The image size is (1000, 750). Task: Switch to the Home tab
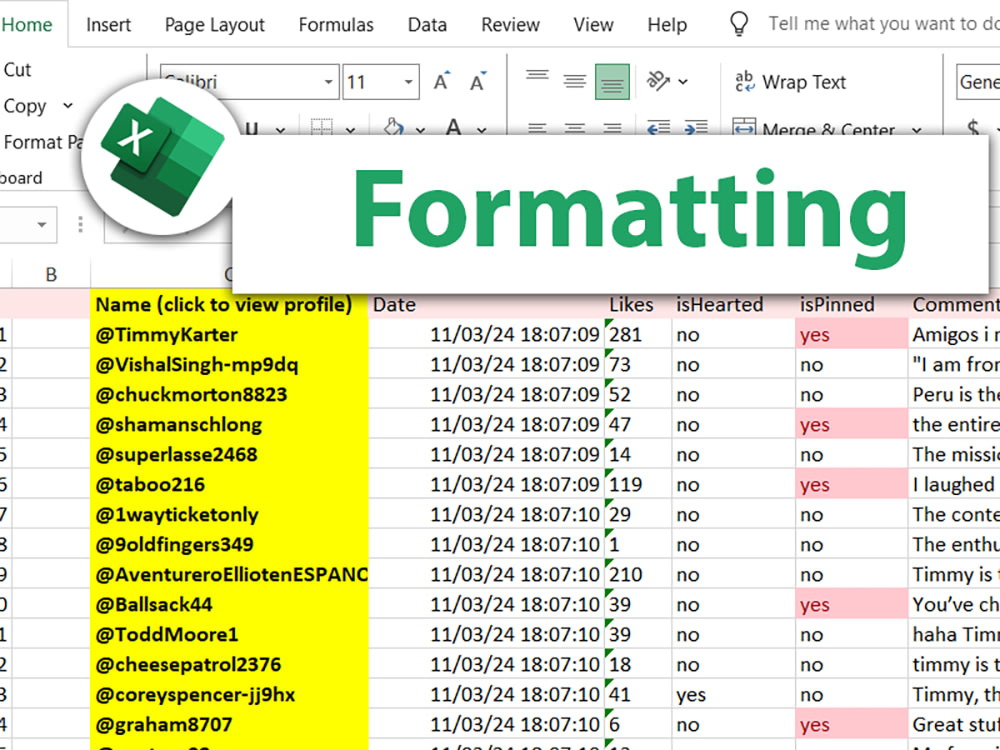pos(27,24)
